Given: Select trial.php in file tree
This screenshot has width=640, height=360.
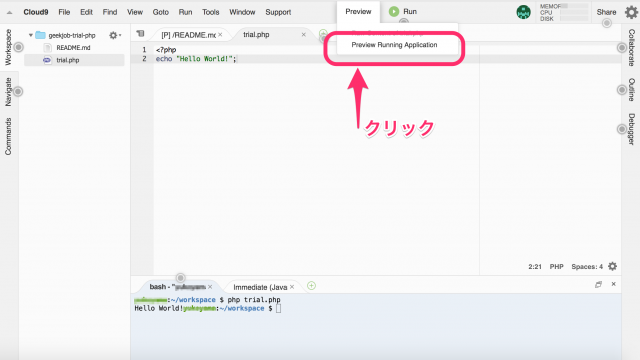Looking at the screenshot, I should (68, 60).
